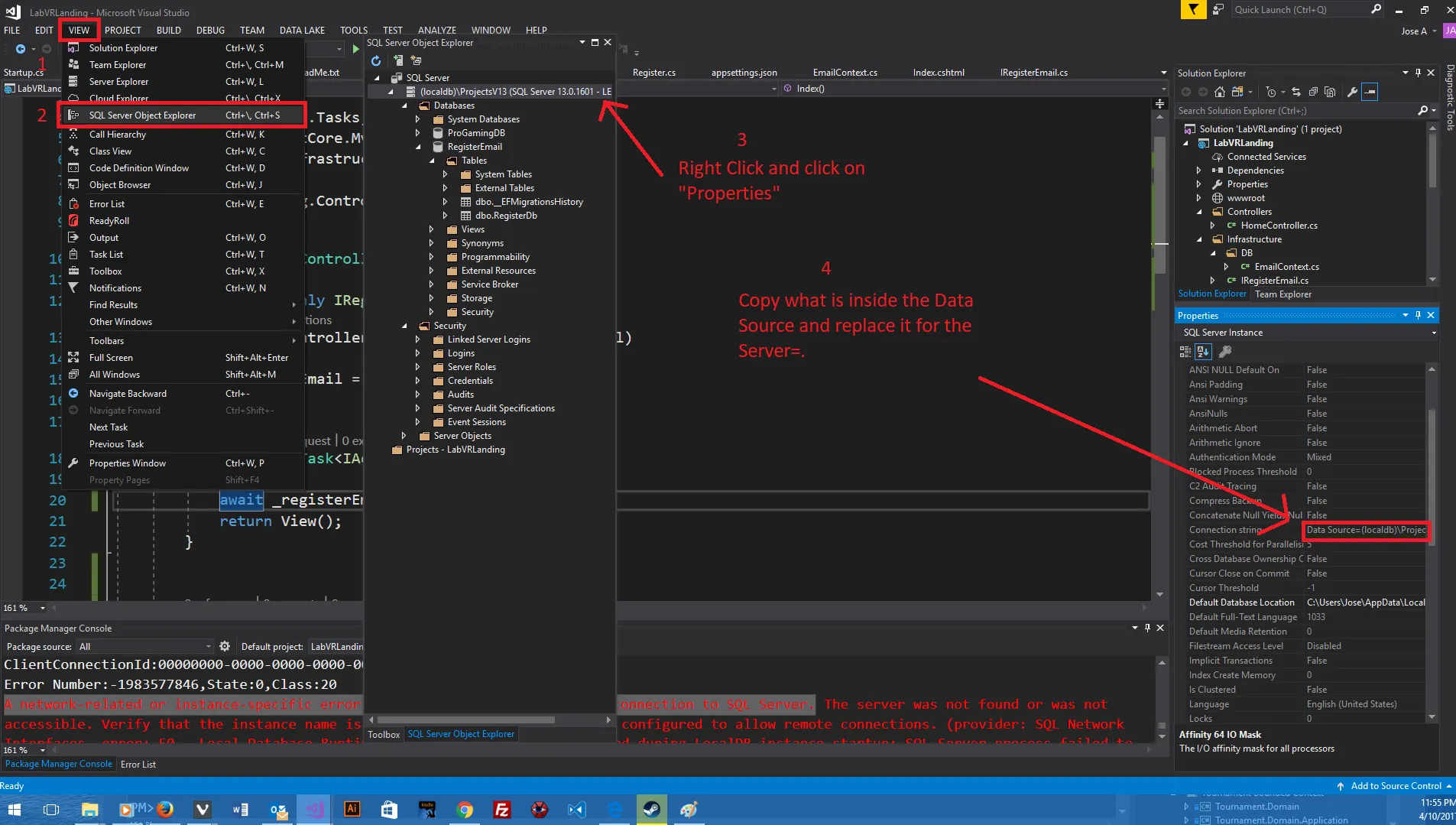This screenshot has width=1456, height=825.
Task: Click the Pending Changes Filter clock icon
Action: (x=1271, y=92)
